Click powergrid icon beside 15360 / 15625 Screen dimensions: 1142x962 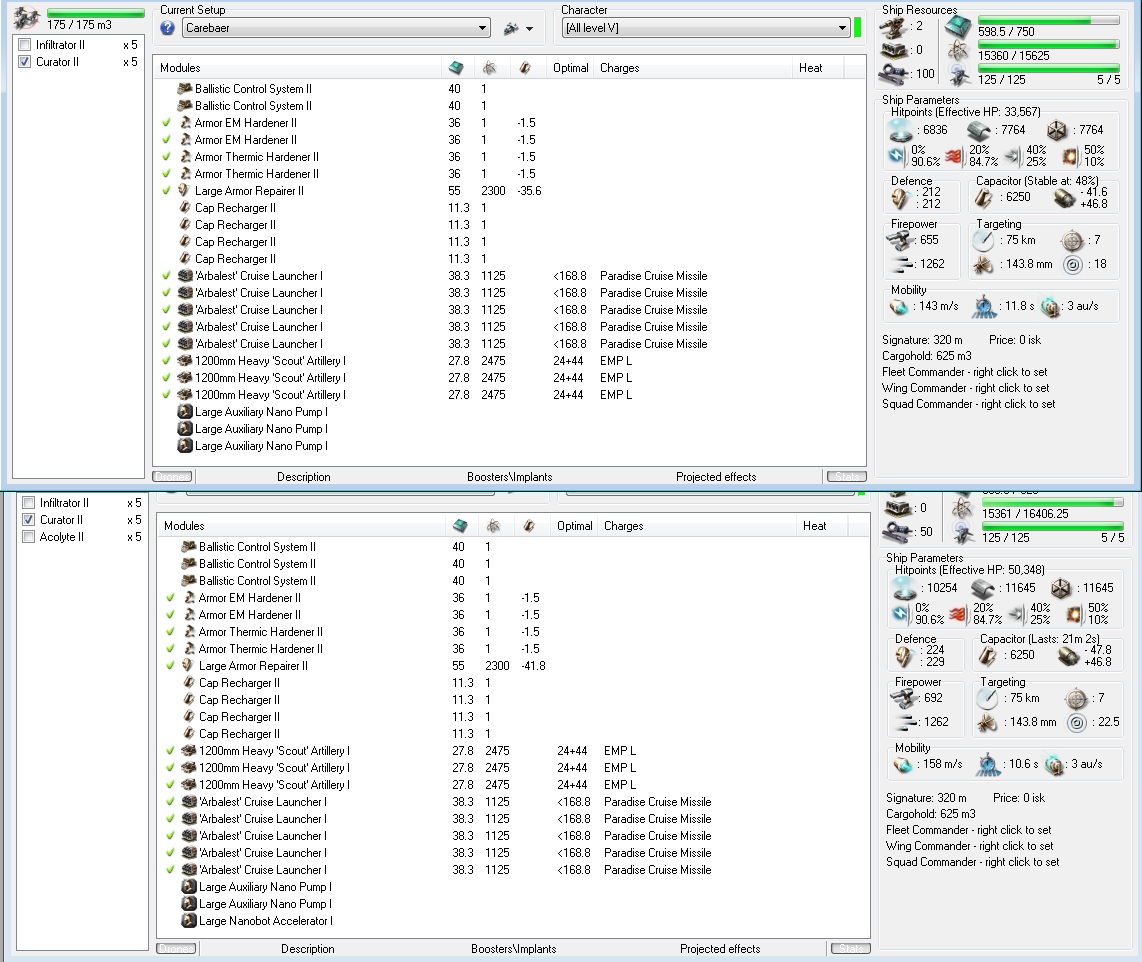958,51
